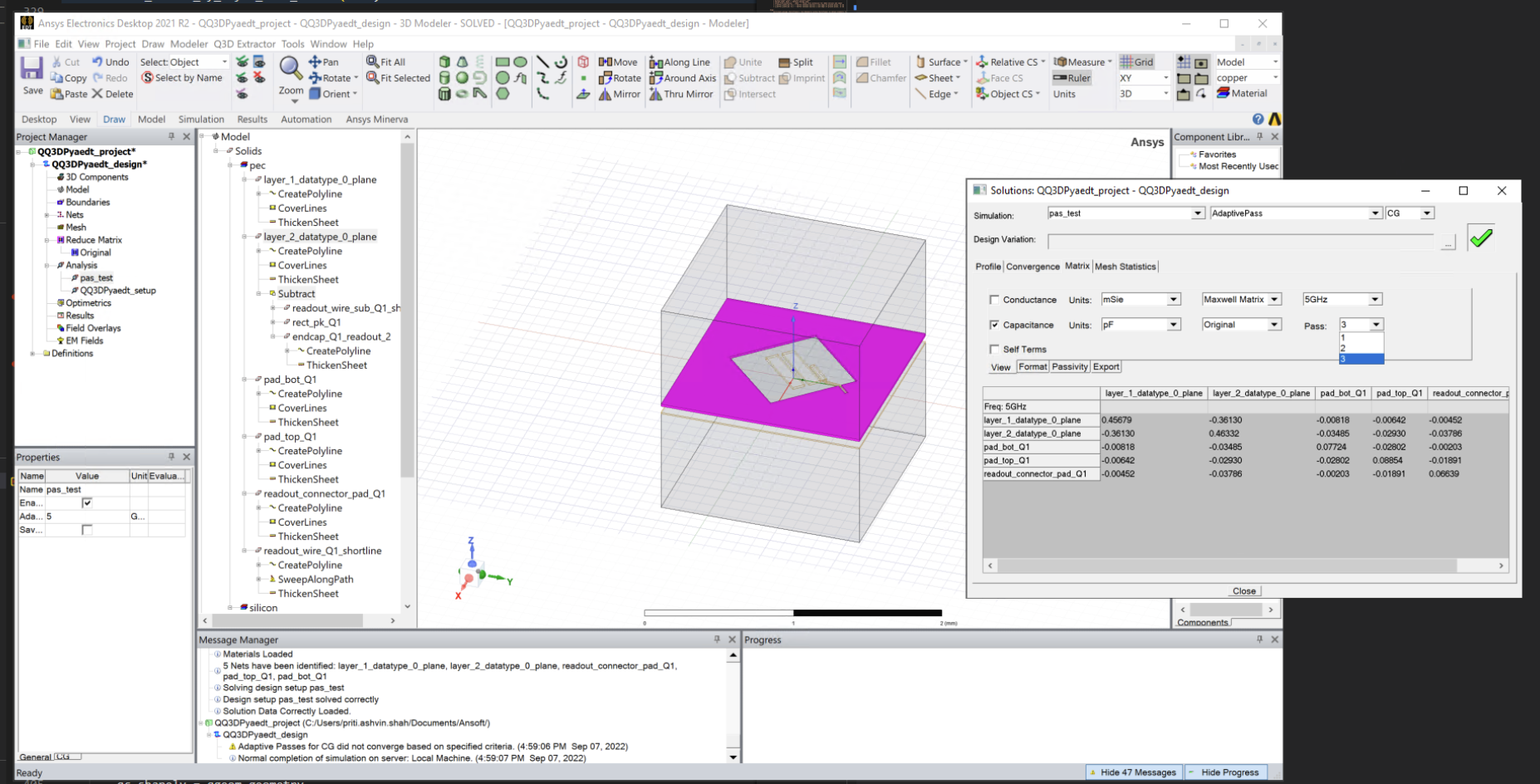The height and width of the screenshot is (784, 1540).
Task: Click the Undo arrow icon
Action: click(97, 61)
